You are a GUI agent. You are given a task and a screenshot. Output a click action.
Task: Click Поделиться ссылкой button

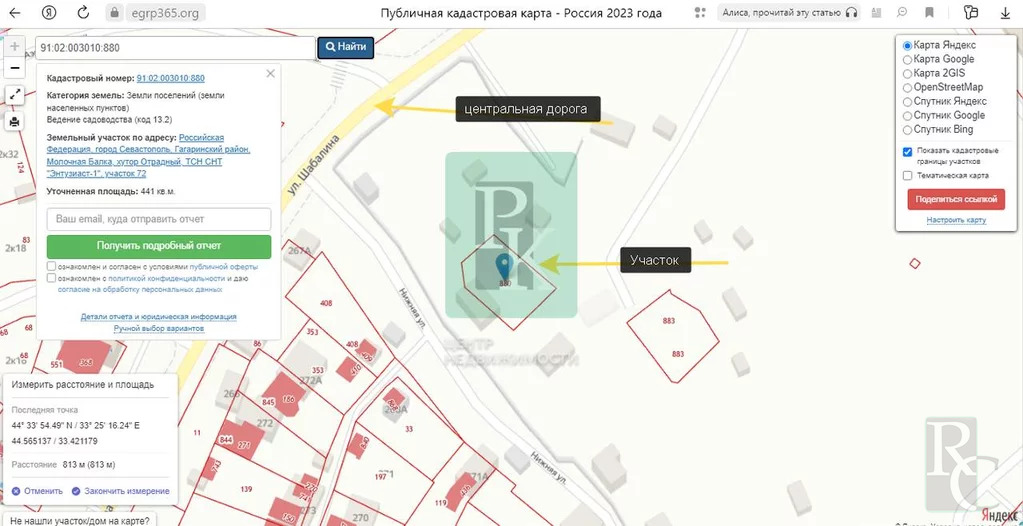pos(956,200)
